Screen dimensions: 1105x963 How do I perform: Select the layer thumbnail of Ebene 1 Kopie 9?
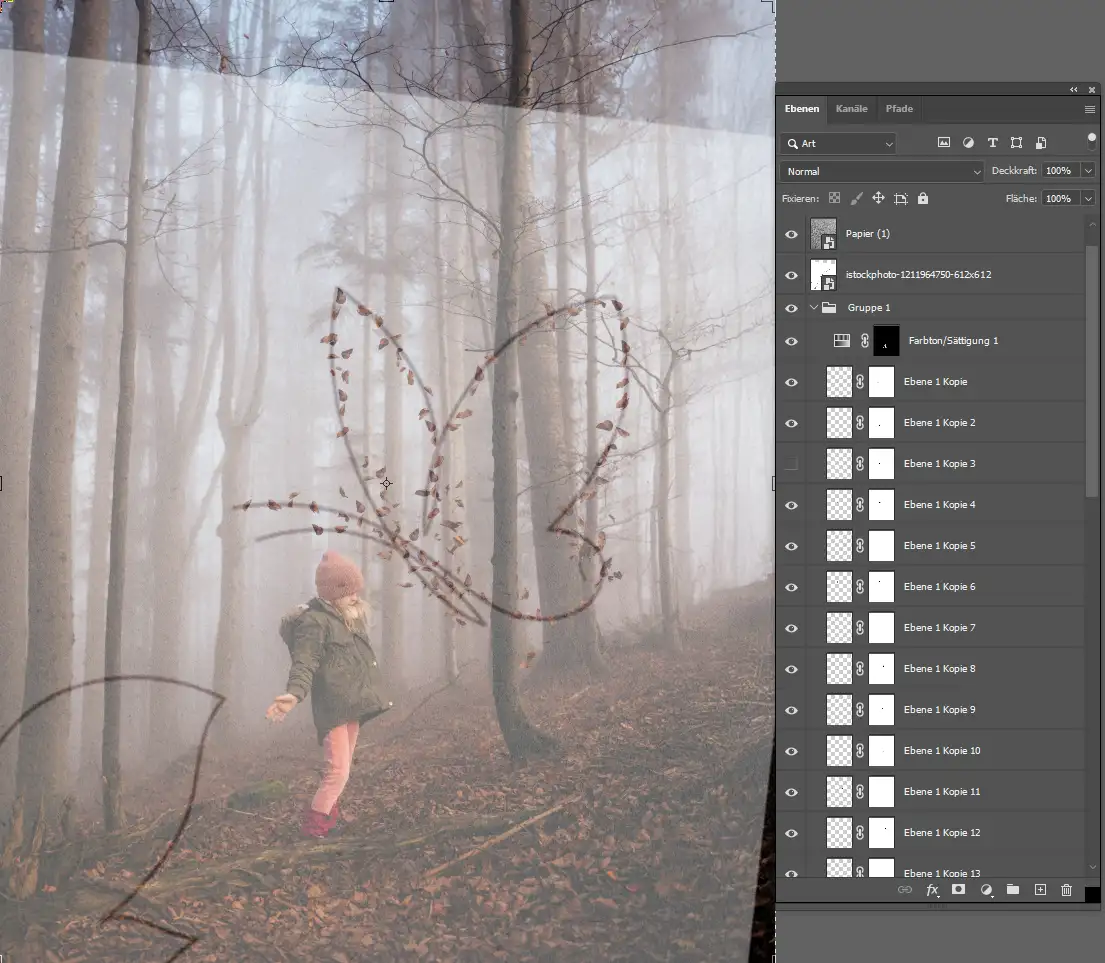pos(839,709)
